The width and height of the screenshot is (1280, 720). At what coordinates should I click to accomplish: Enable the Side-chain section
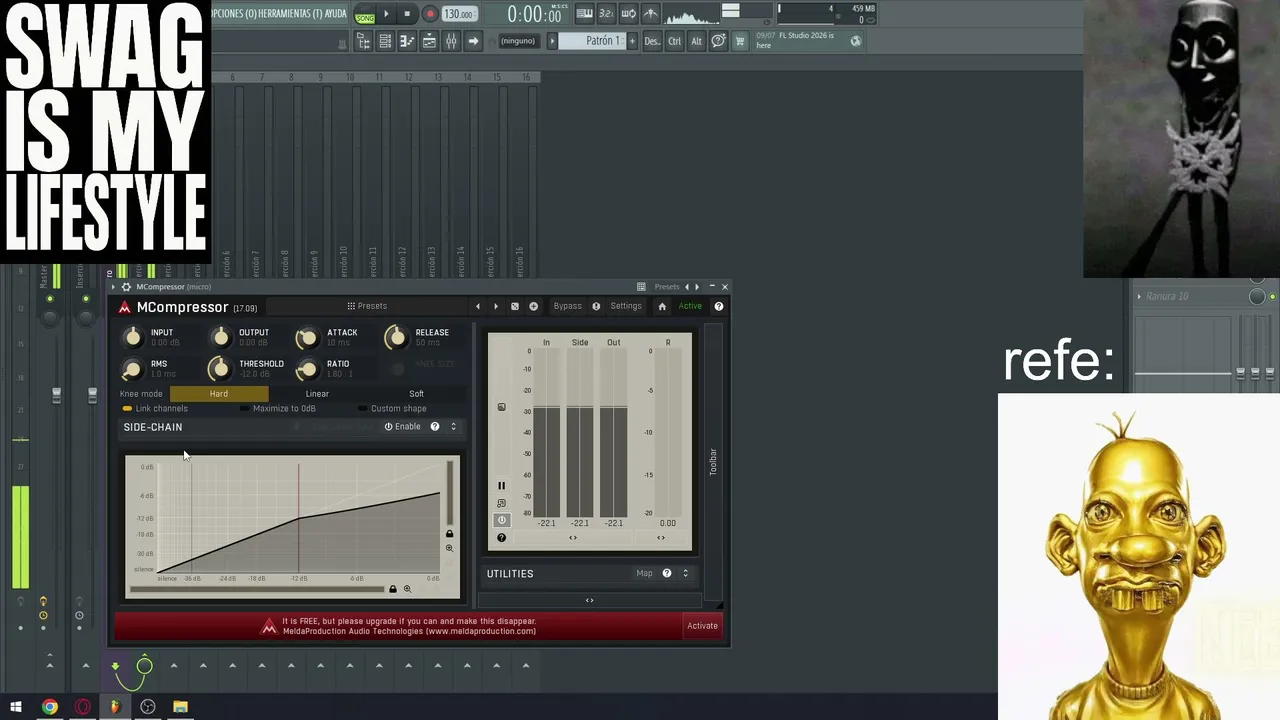[403, 427]
